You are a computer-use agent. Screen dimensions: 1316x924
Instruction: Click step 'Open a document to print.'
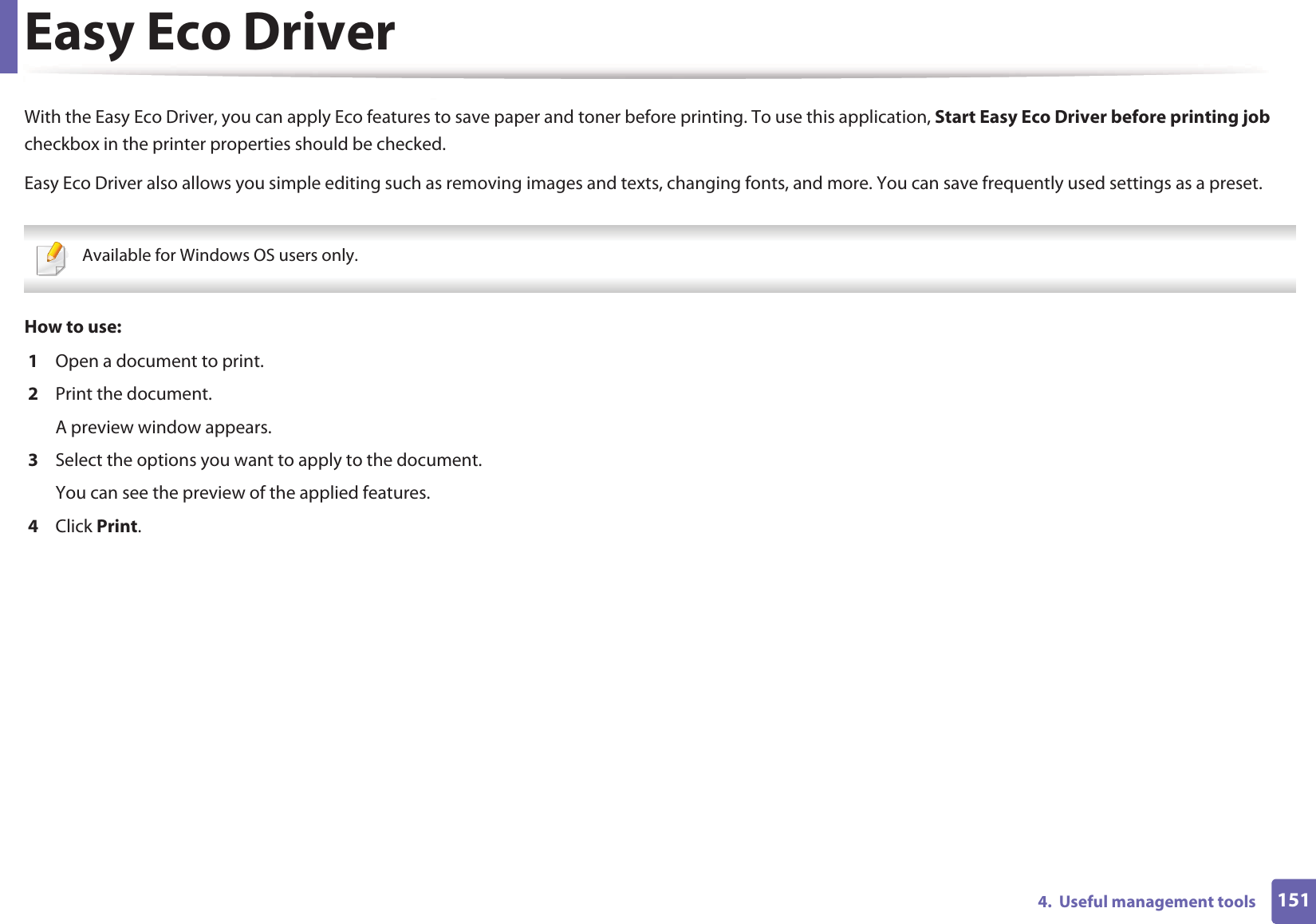[x=160, y=361]
